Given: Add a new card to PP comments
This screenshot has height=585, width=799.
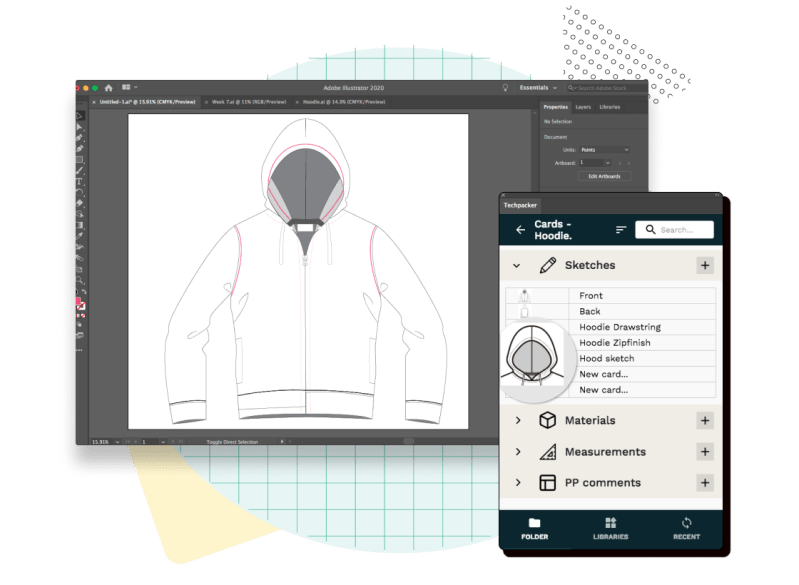Looking at the screenshot, I should pyautogui.click(x=705, y=483).
